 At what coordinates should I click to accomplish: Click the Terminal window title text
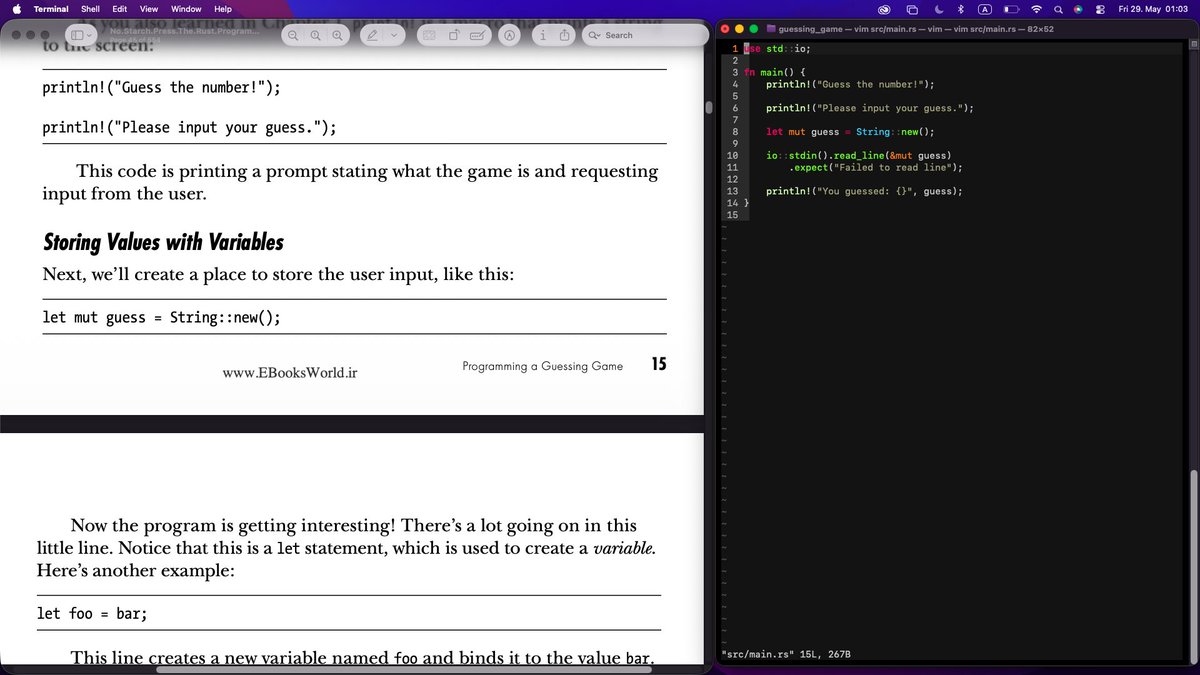(x=917, y=29)
